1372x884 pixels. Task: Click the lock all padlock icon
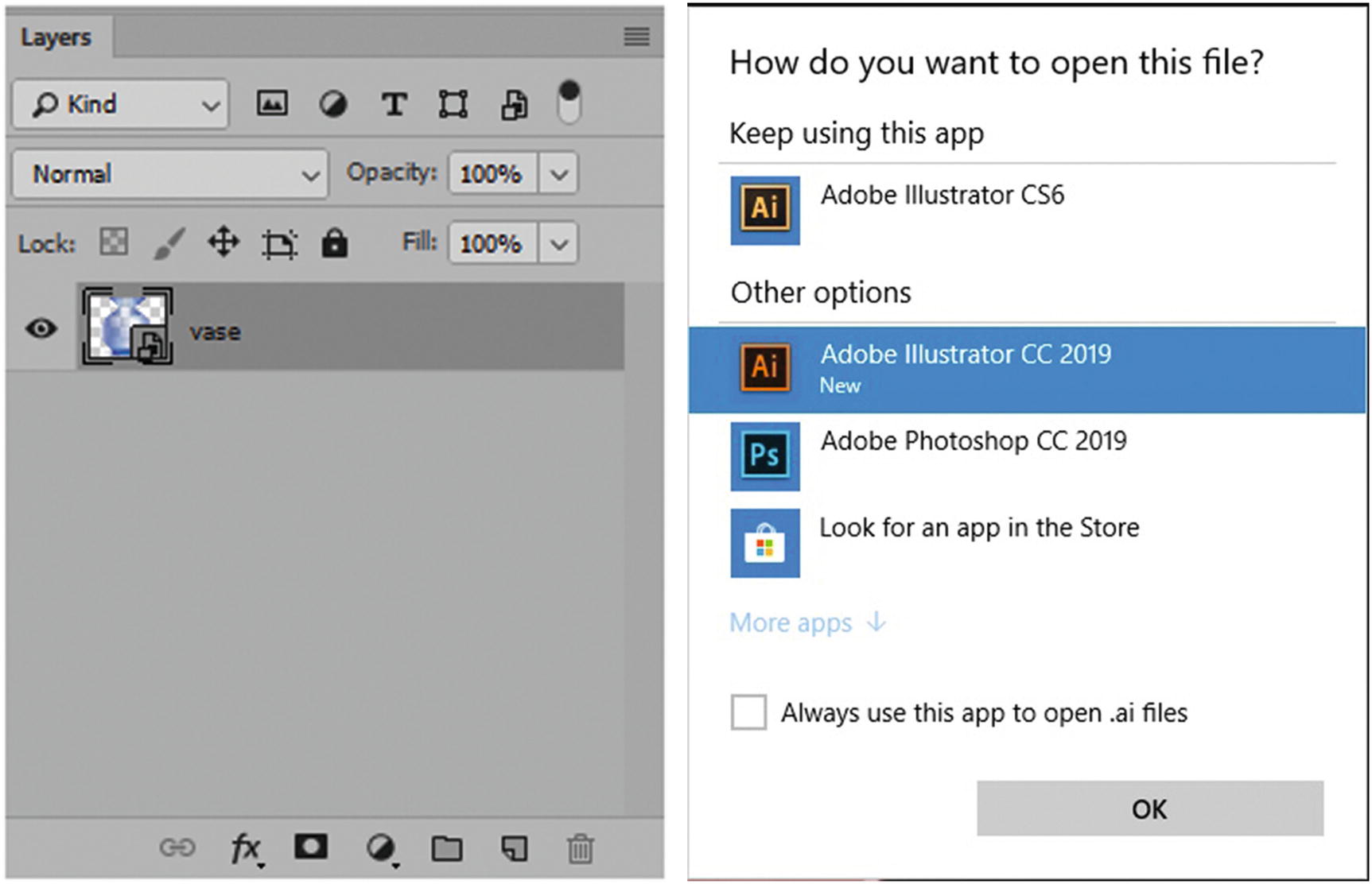click(x=335, y=242)
